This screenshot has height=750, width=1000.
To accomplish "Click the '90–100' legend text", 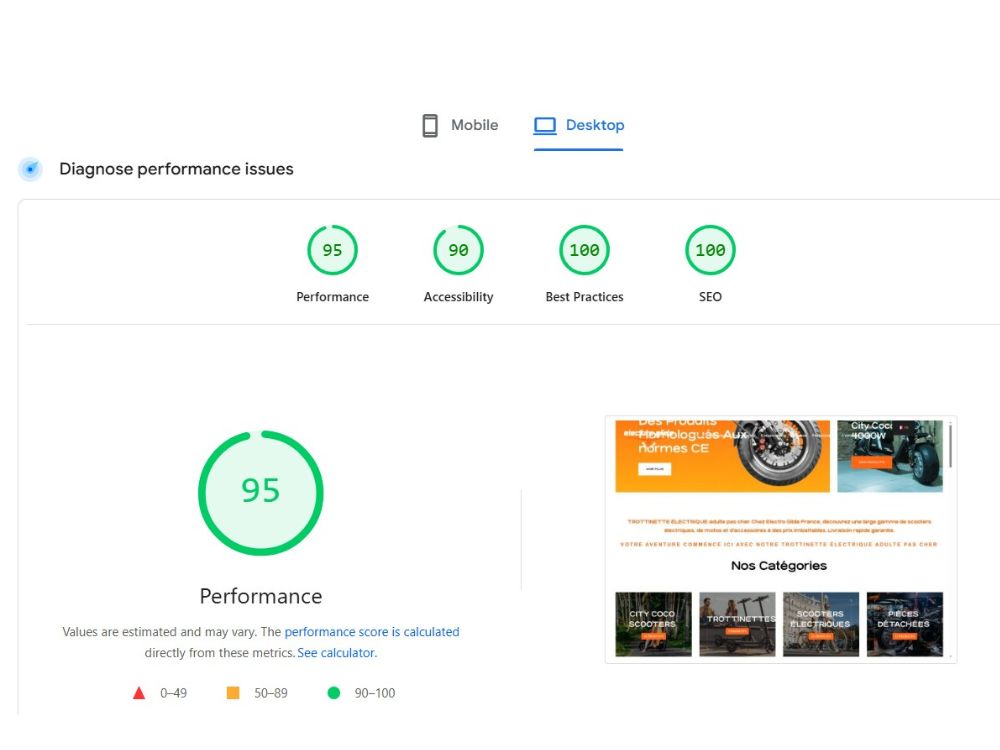I will [x=375, y=693].
